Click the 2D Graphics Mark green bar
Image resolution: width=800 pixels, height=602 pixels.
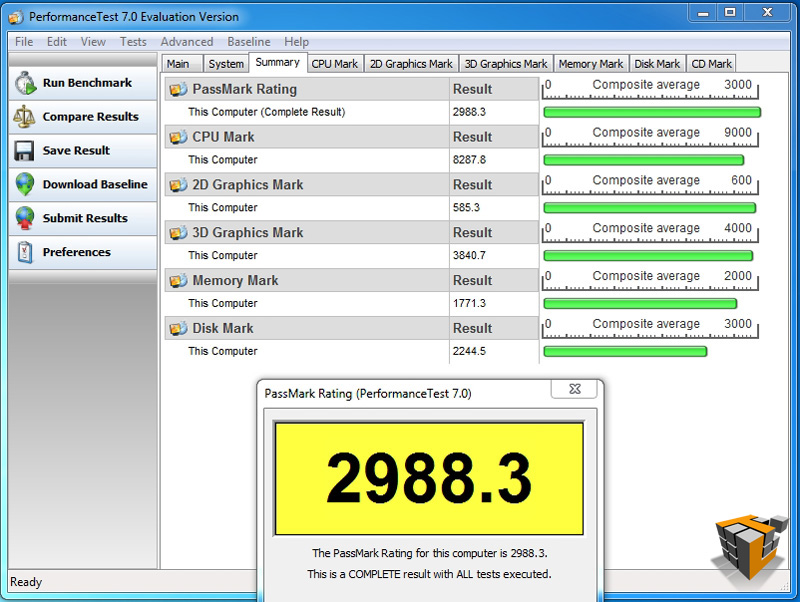(649, 208)
